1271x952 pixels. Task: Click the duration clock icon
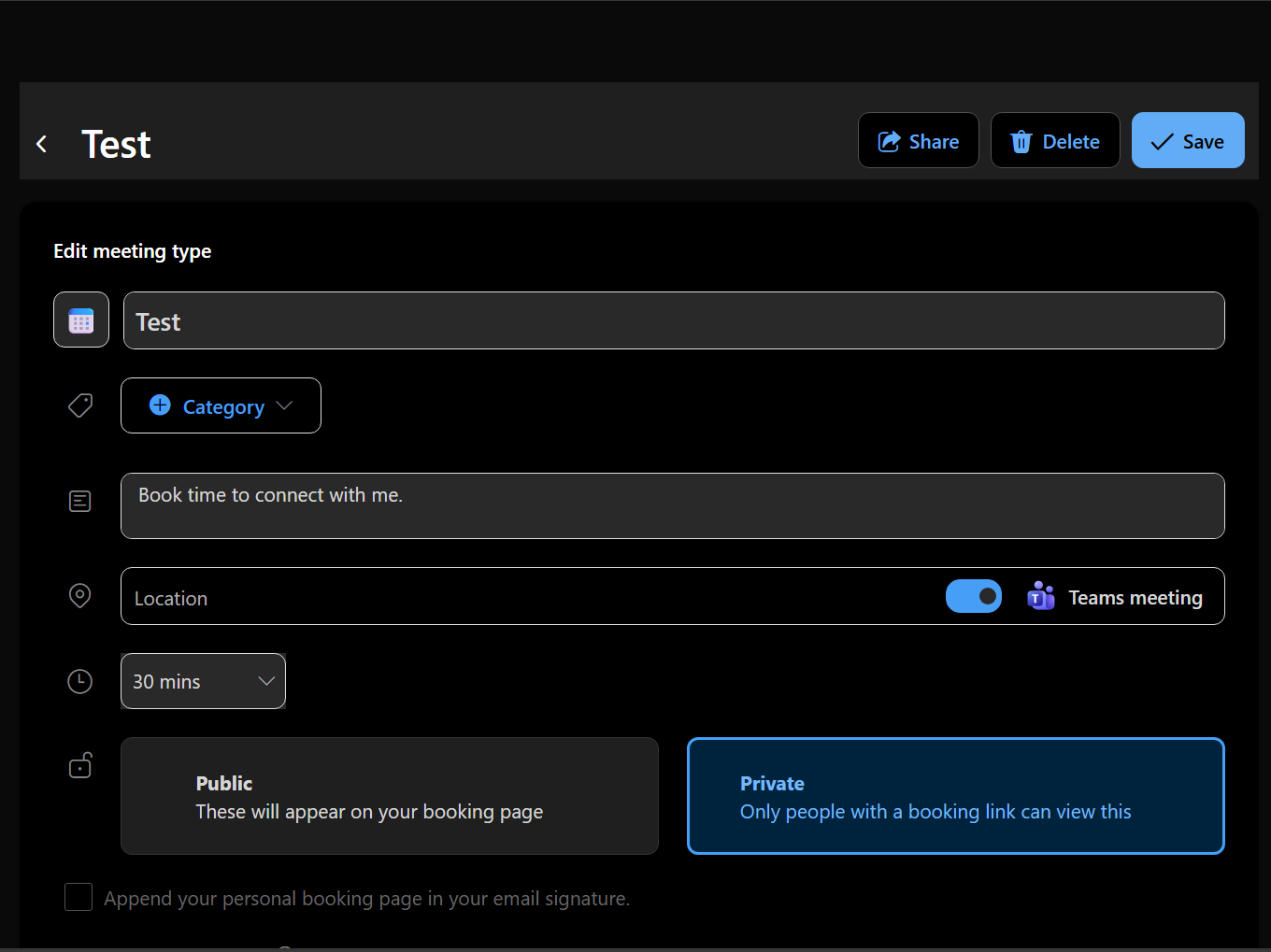(x=80, y=681)
